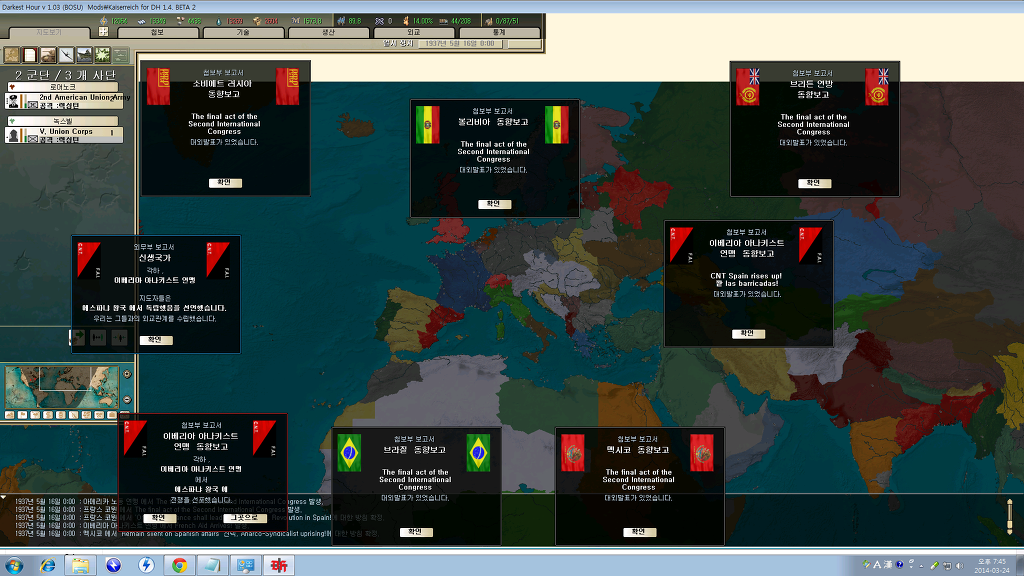This screenshot has width=1024, height=576.
Task: Click the world minimap
Action: (62, 387)
